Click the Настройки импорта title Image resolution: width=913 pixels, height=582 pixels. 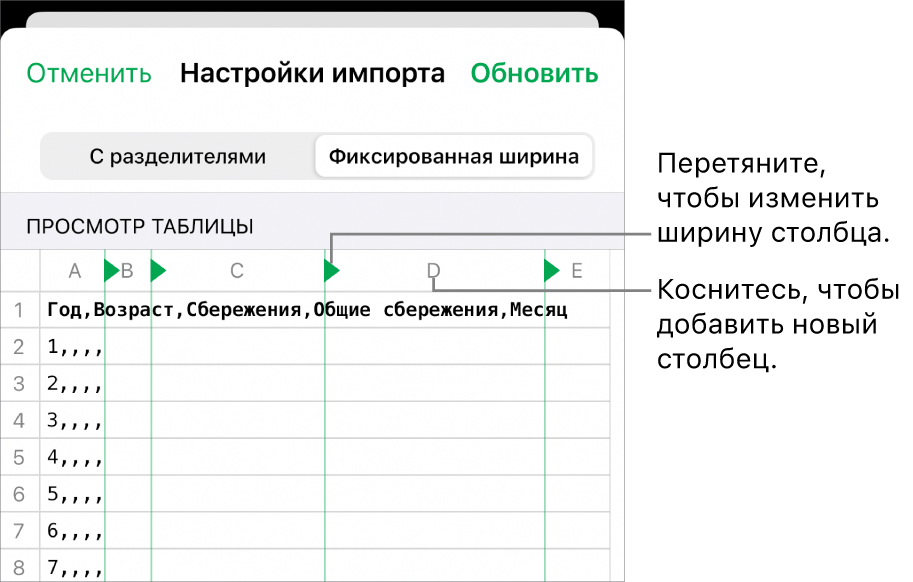tap(312, 74)
